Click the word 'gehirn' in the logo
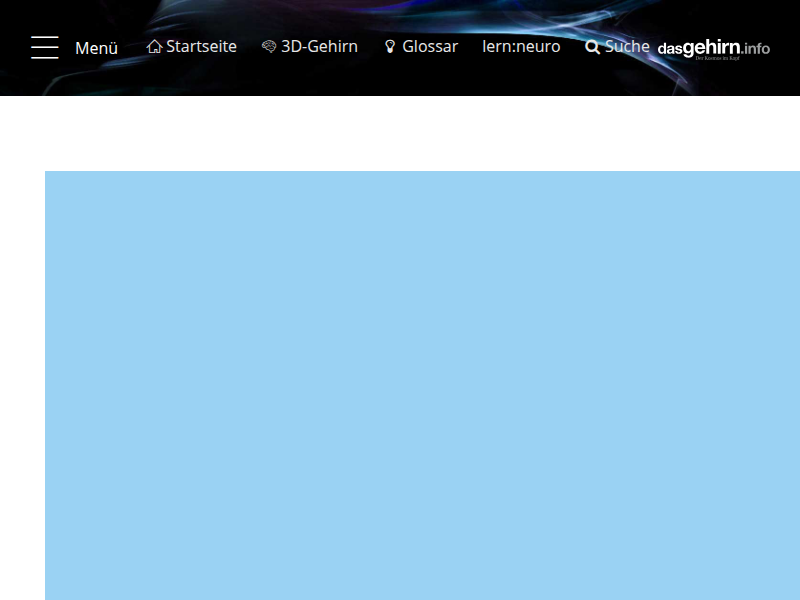 tap(712, 47)
